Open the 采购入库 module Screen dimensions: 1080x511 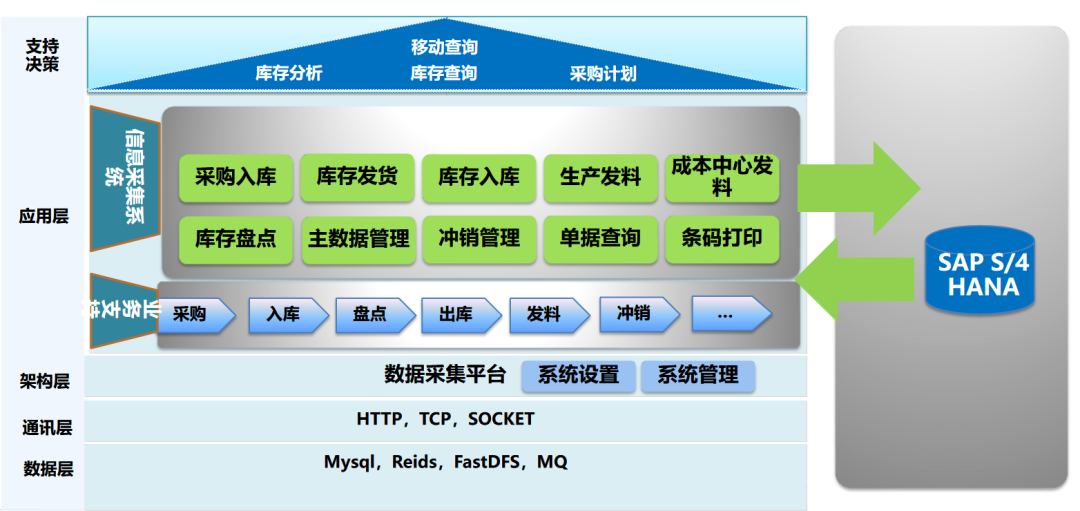(236, 178)
